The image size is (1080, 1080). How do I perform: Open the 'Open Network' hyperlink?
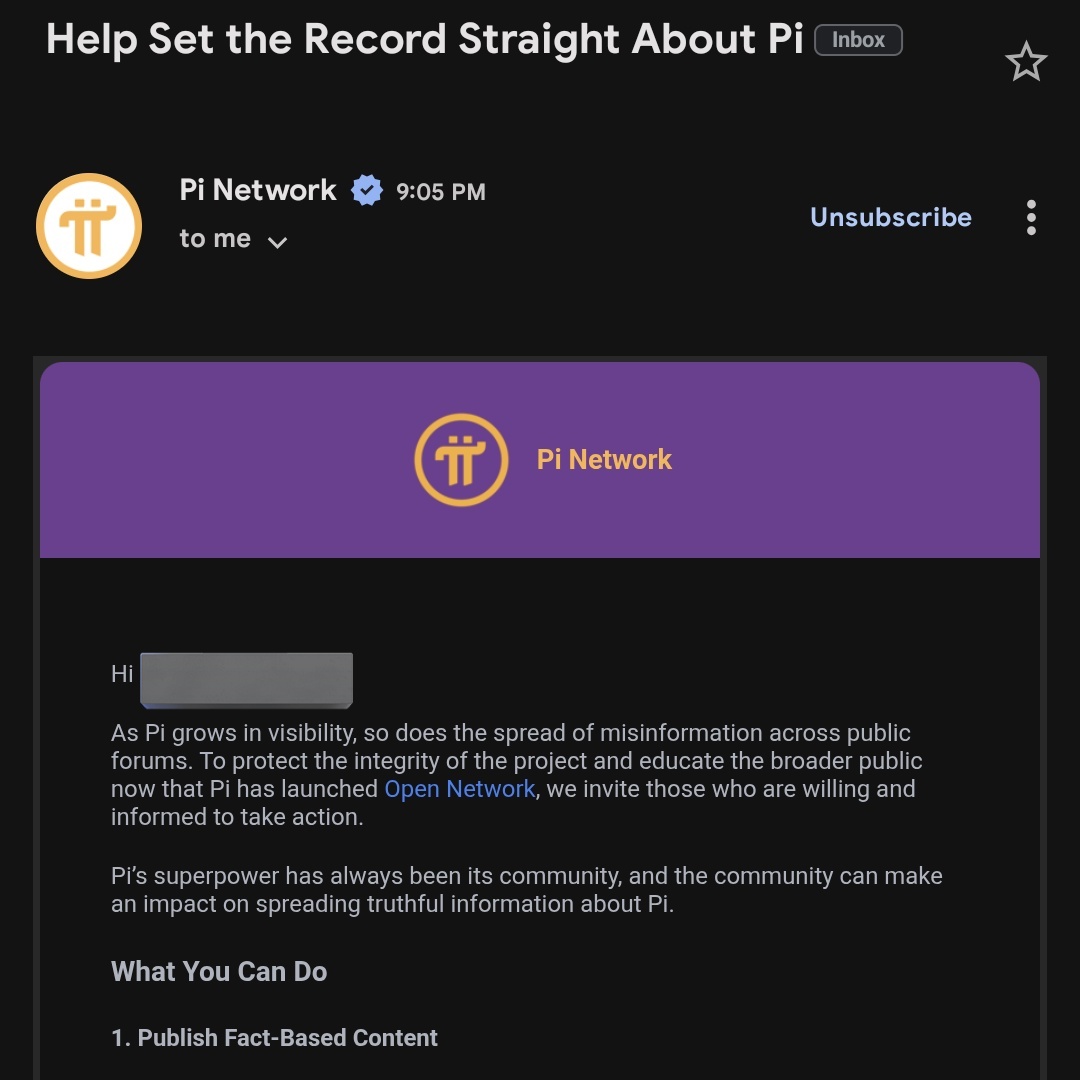460,789
